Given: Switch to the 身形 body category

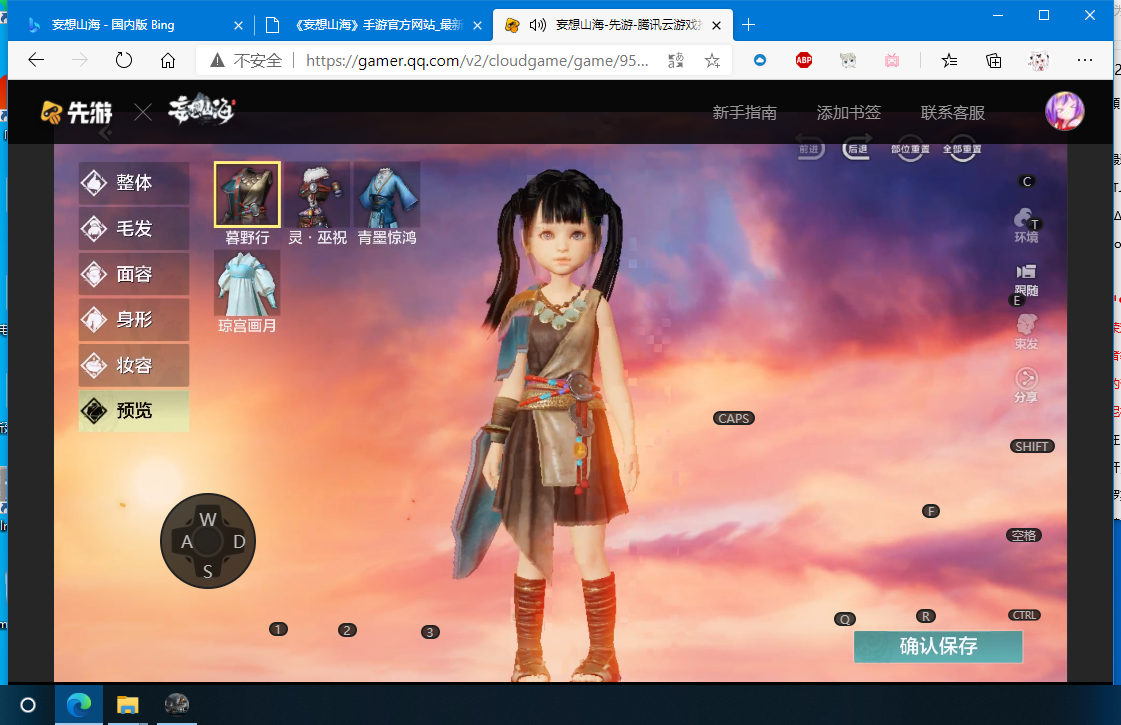Looking at the screenshot, I should click(x=134, y=320).
